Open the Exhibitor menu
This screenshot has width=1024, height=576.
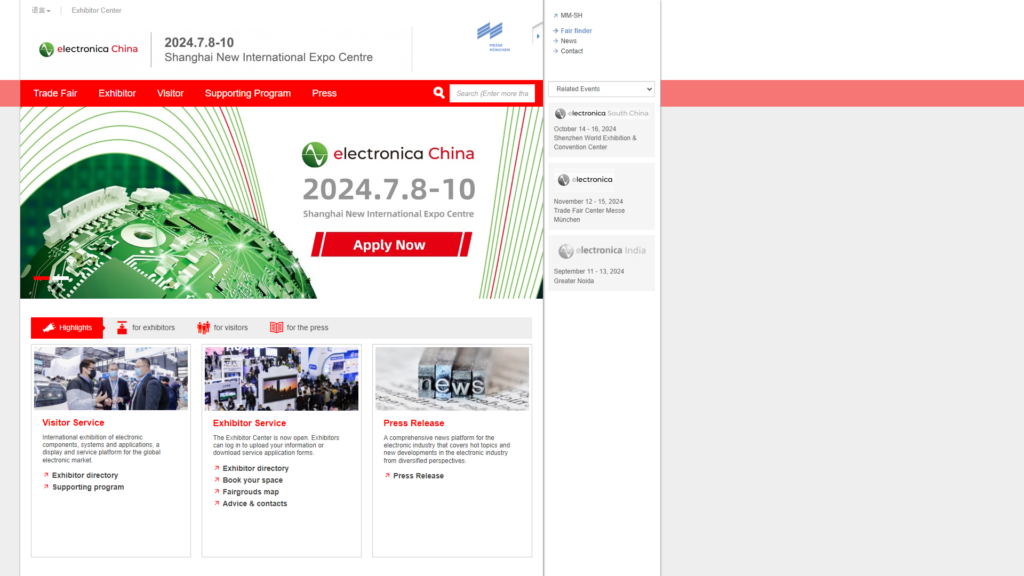(117, 93)
